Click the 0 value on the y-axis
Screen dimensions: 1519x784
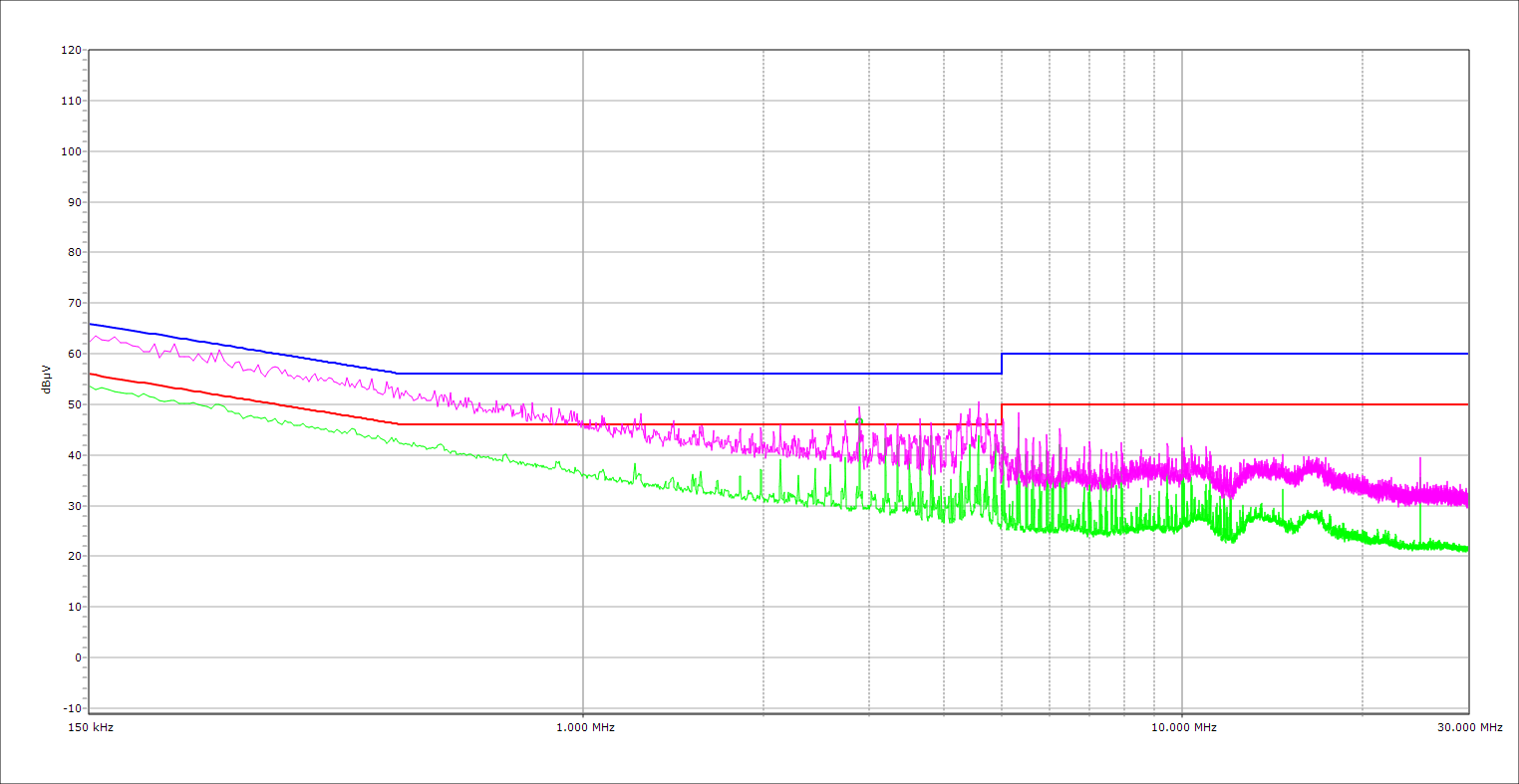(76, 657)
